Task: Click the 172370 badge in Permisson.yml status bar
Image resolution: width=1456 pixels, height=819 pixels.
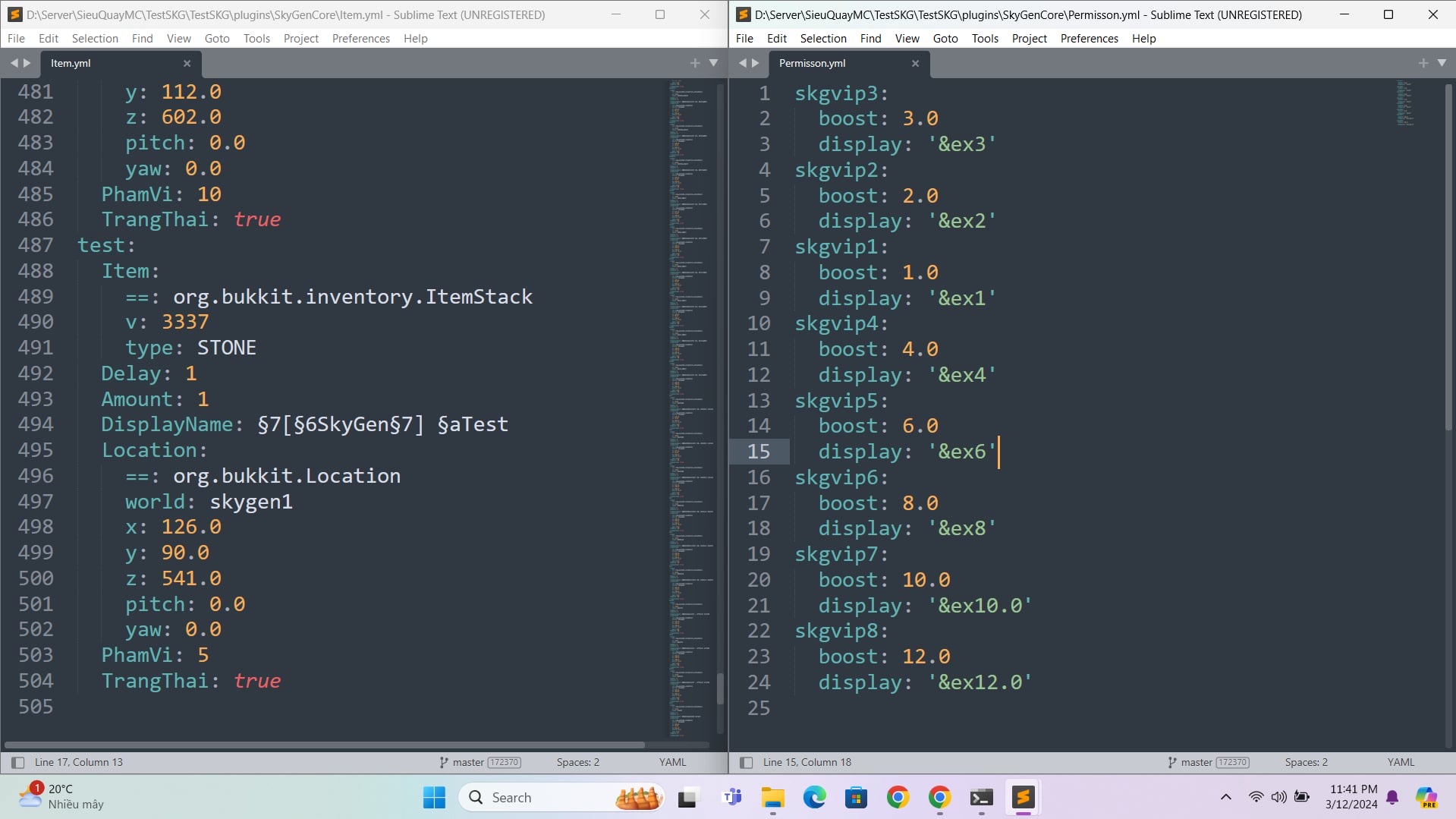Action: [x=1232, y=762]
